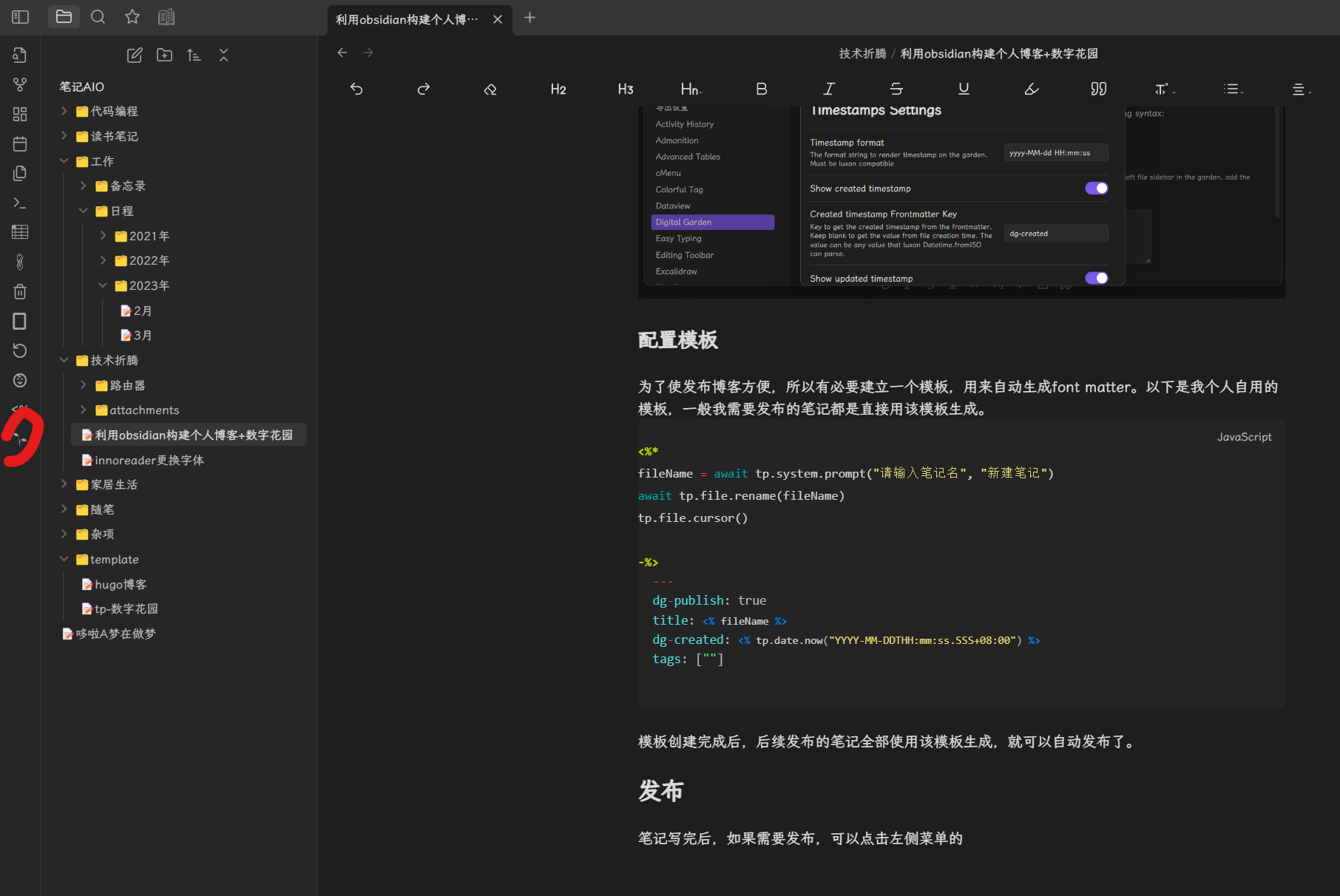
Task: Open the file explorer tab
Action: 64,16
